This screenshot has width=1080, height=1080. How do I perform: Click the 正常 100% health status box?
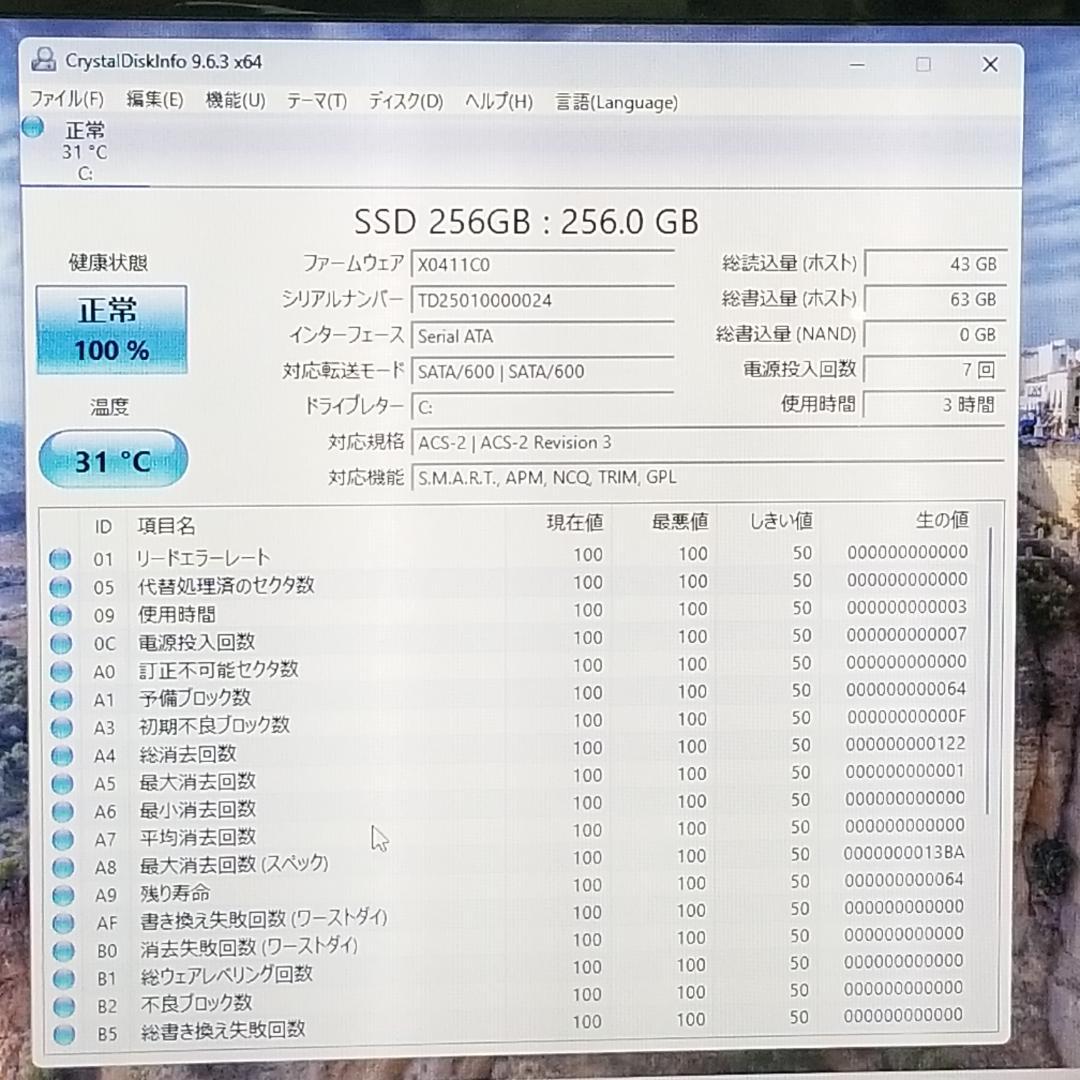coord(111,328)
